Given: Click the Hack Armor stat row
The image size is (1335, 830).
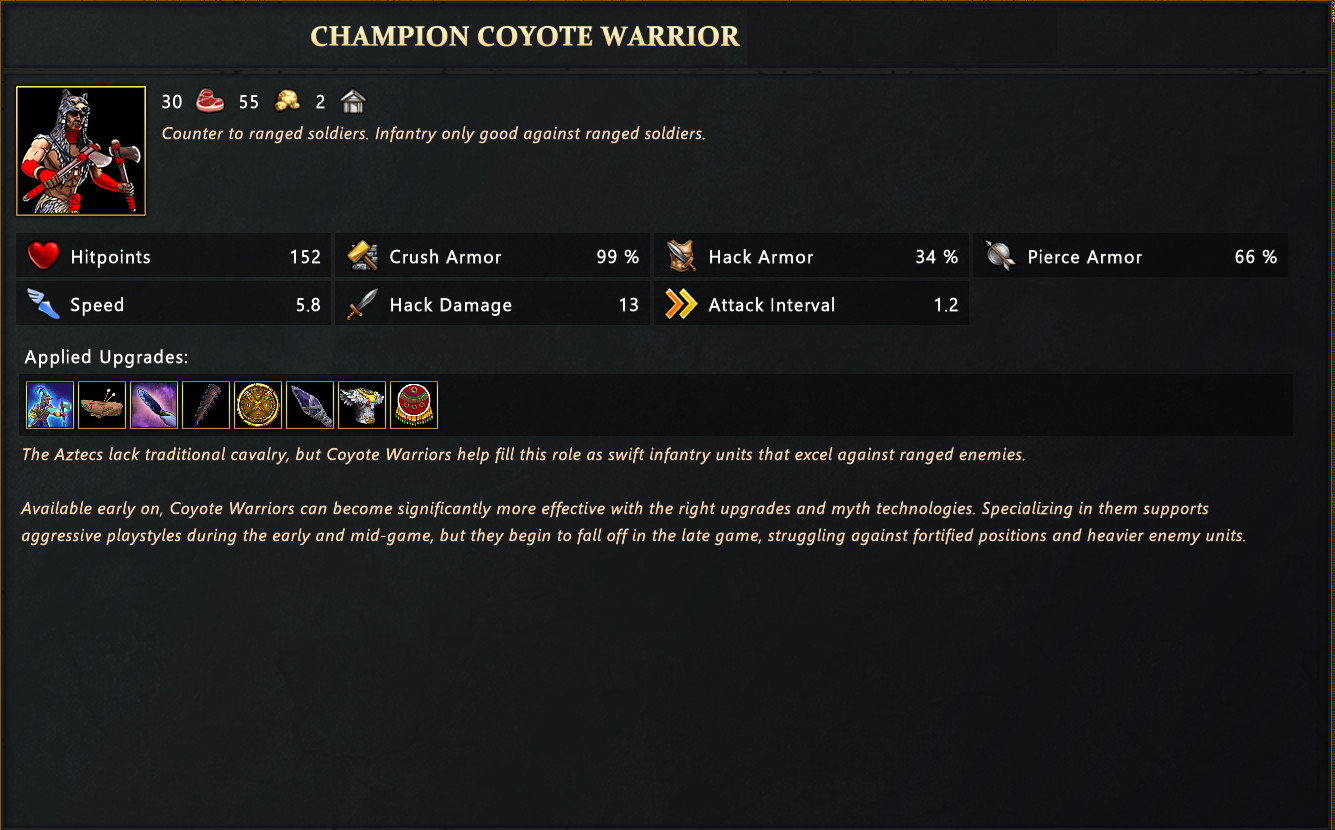Looking at the screenshot, I should tap(811, 257).
